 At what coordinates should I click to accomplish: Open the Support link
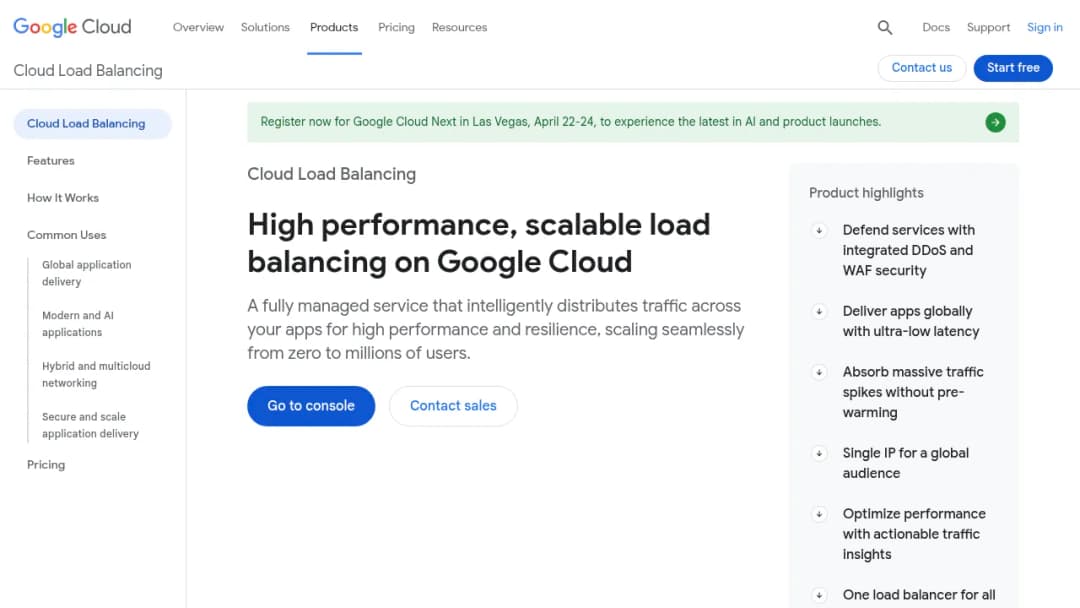(988, 28)
